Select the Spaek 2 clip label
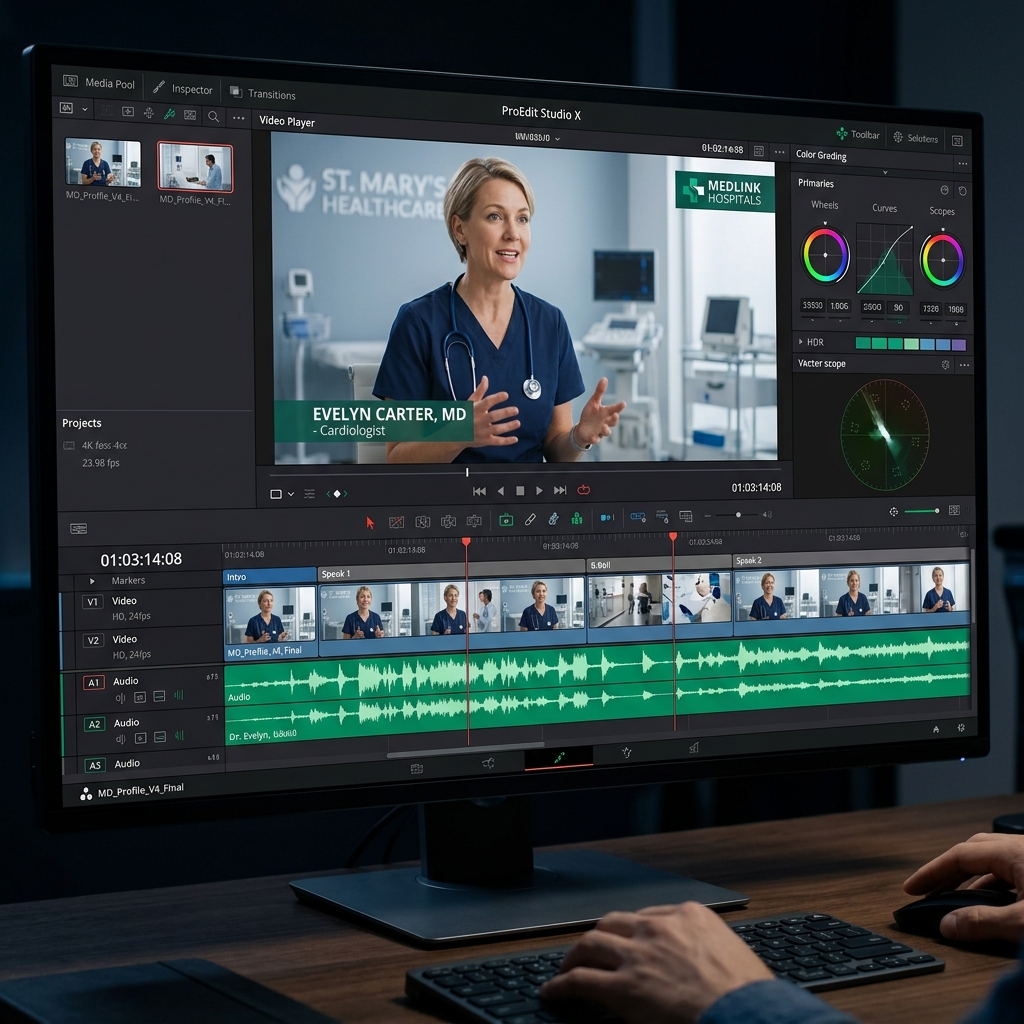This screenshot has height=1024, width=1024. coord(748,560)
